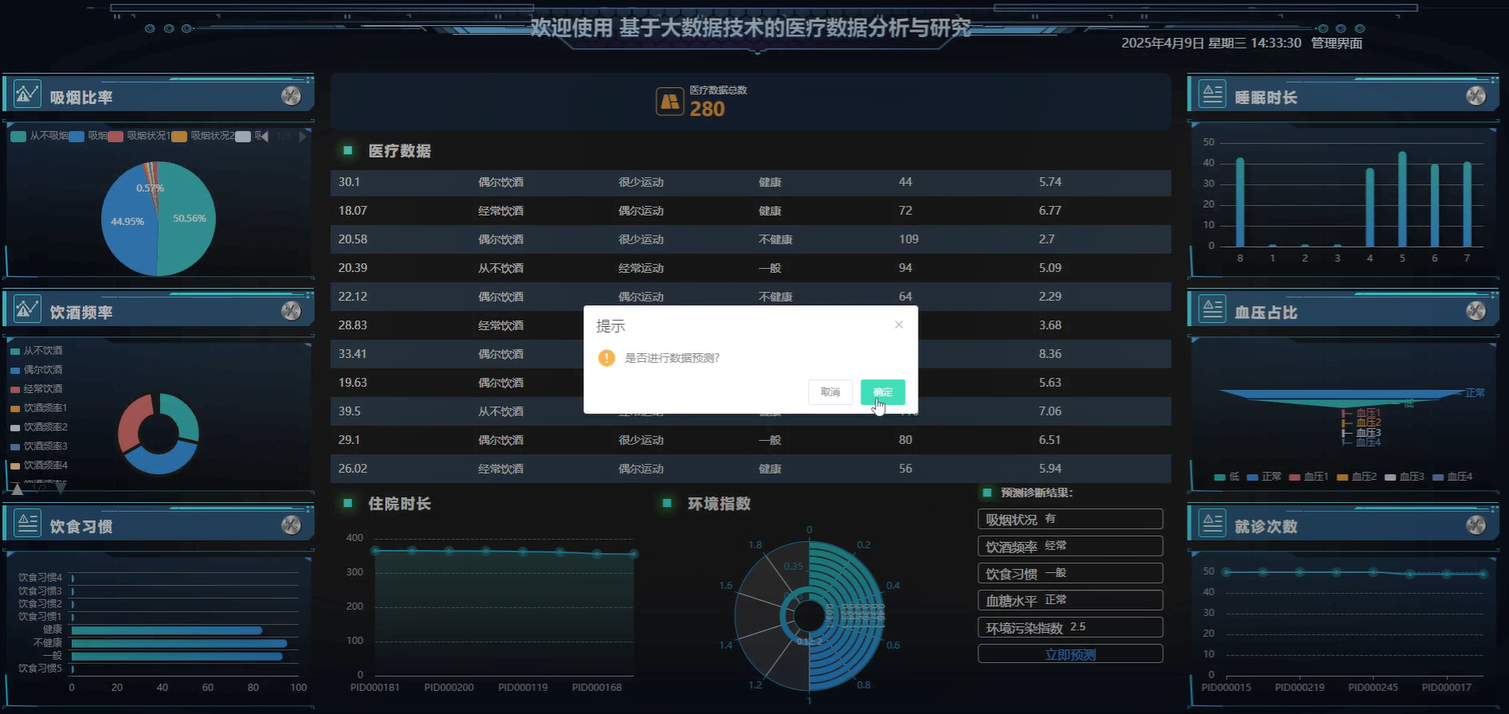Page up the drinking frequency legend
This screenshot has width=1509, height=714.
click(17, 489)
